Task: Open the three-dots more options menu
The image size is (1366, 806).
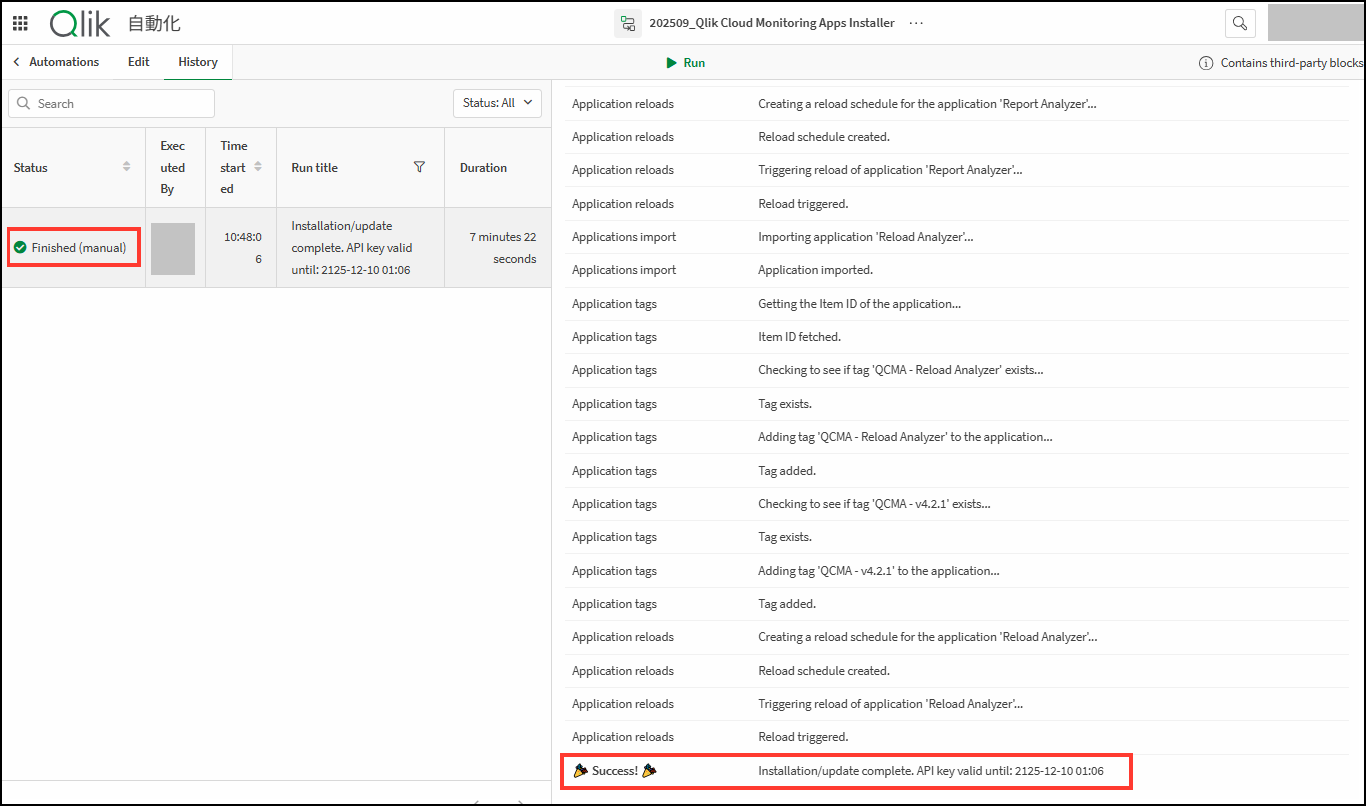Action: click(916, 23)
